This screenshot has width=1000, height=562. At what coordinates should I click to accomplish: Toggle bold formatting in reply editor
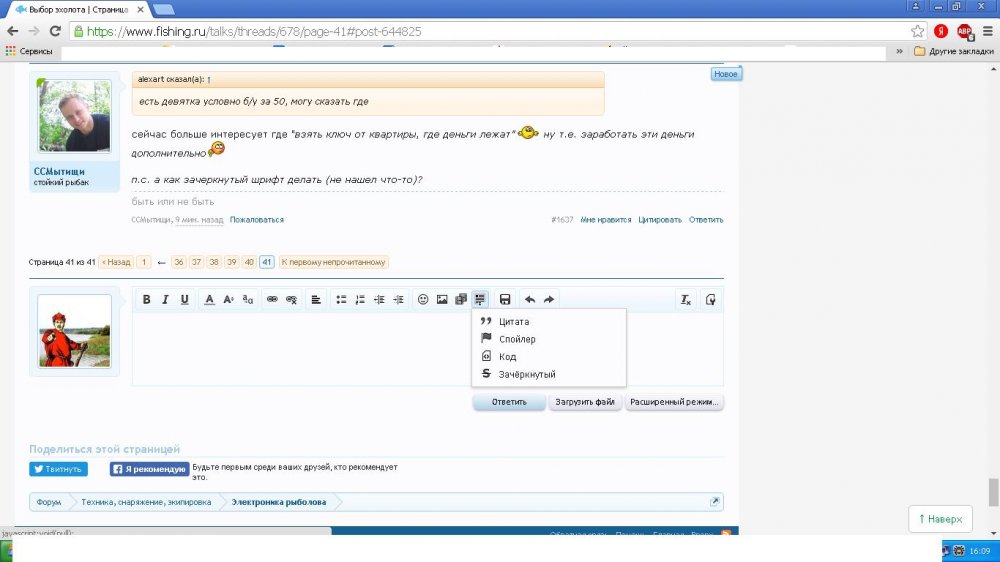pos(146,299)
